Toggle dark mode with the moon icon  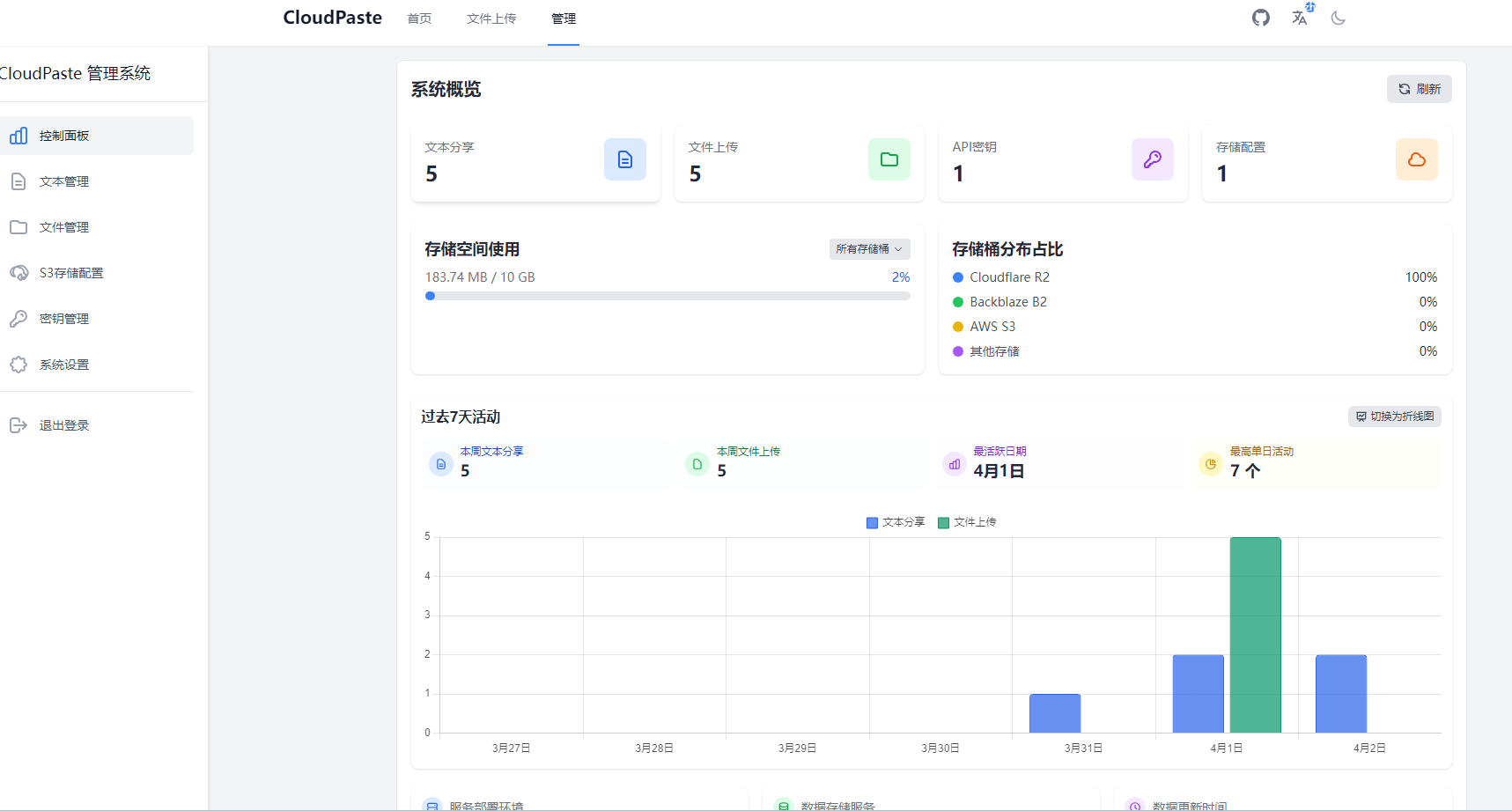click(1339, 18)
